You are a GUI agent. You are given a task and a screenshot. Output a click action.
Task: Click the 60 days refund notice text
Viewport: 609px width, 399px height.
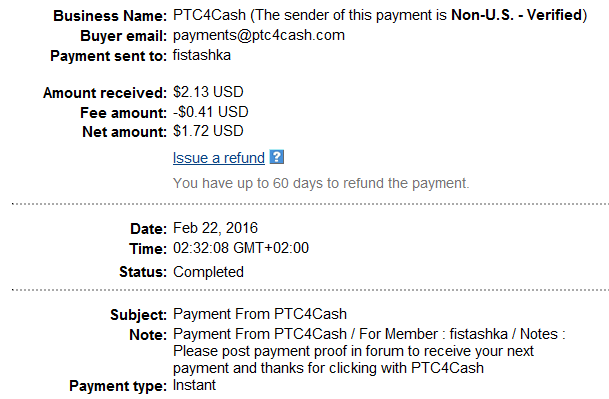point(321,183)
